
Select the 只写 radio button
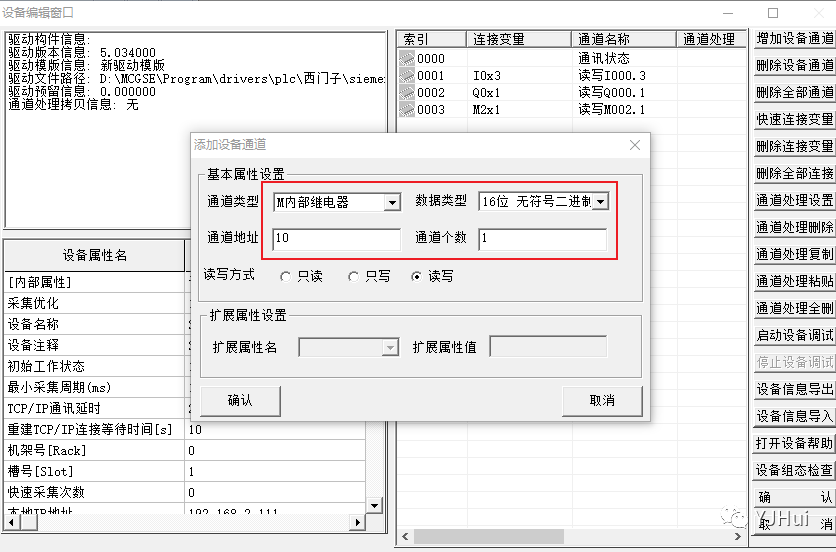point(353,276)
